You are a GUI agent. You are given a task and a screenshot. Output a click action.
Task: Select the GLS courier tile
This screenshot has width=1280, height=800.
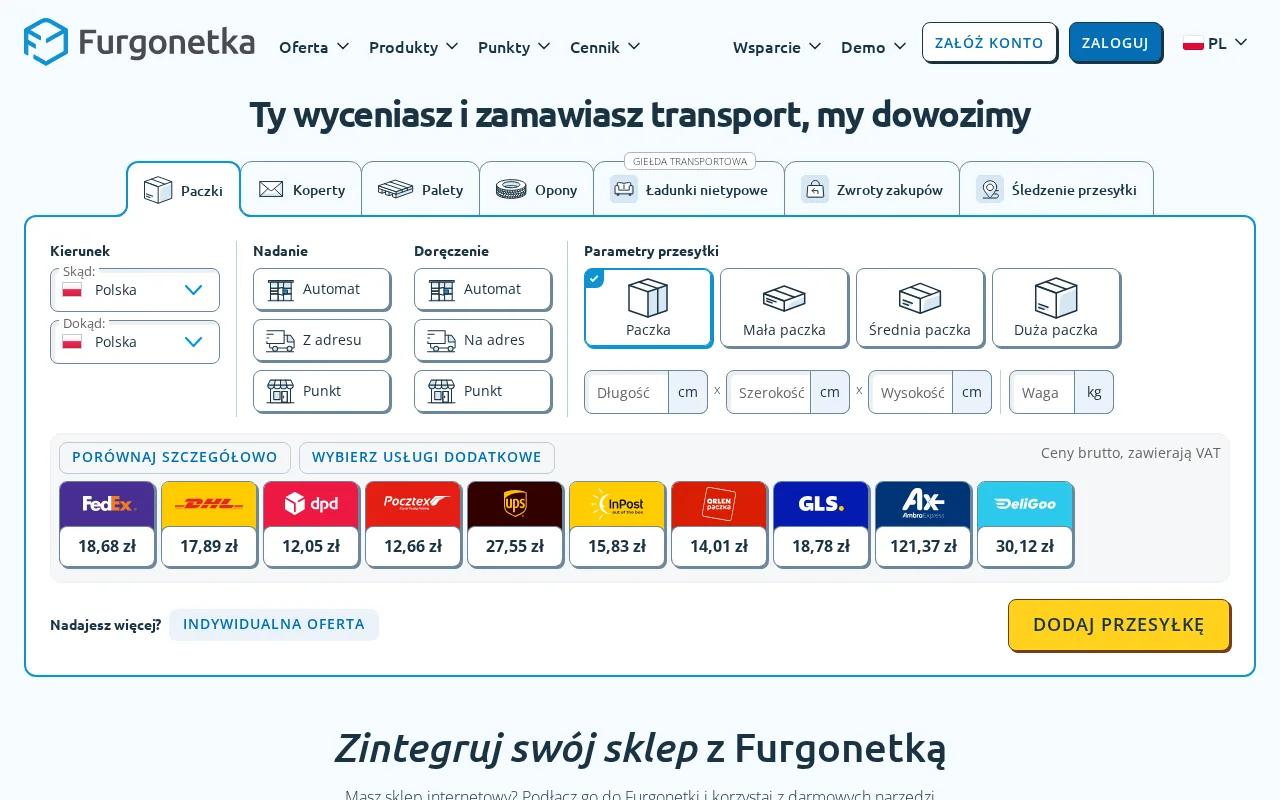pos(822,524)
